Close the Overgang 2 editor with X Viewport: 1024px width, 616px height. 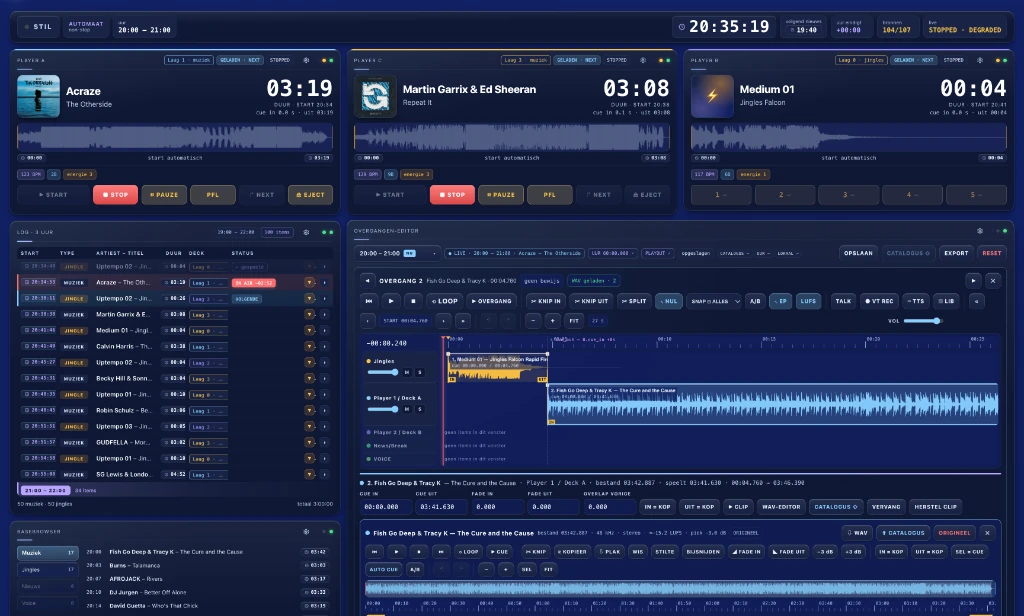tap(993, 280)
